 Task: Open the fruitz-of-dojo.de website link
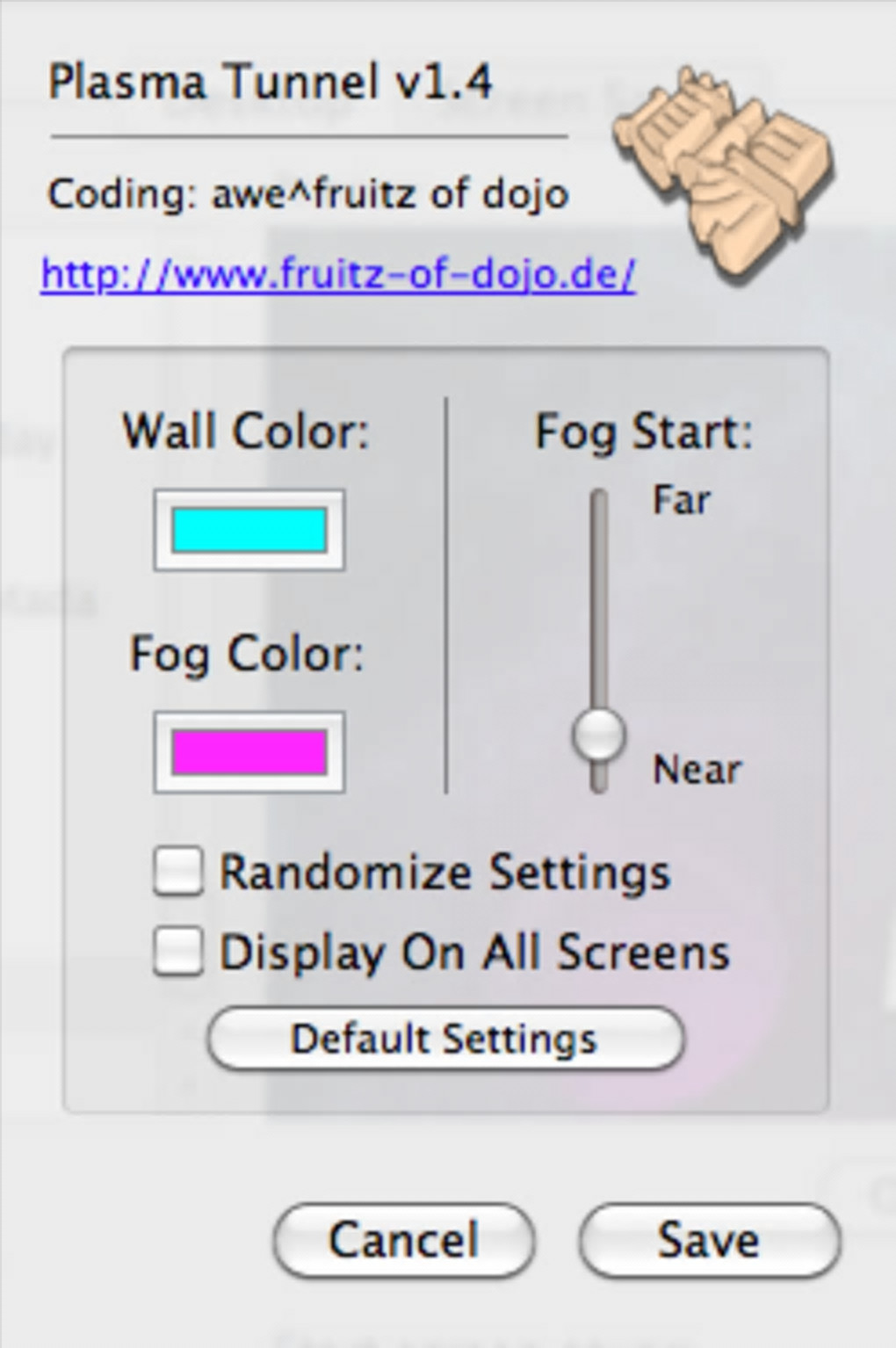click(337, 275)
